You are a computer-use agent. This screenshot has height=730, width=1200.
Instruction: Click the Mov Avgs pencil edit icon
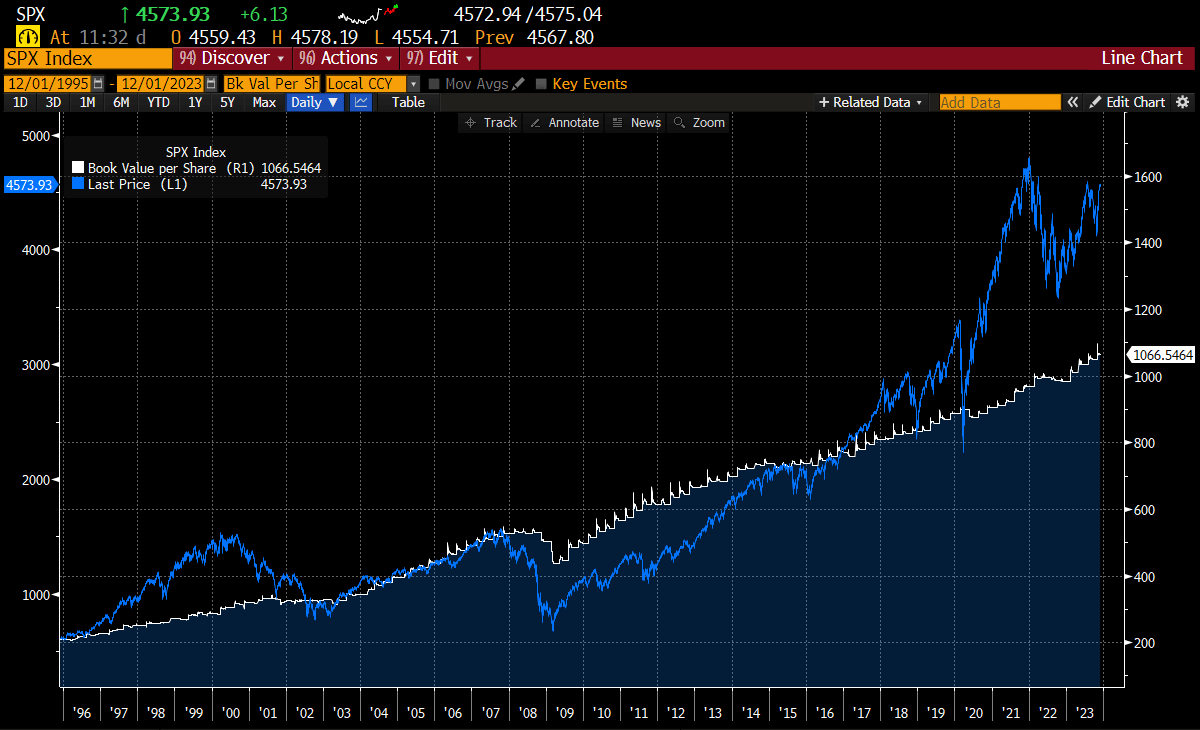tap(516, 84)
